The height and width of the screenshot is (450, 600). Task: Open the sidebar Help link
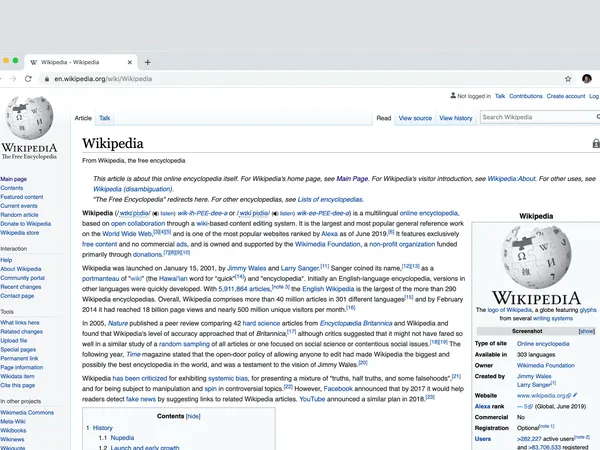(6, 260)
